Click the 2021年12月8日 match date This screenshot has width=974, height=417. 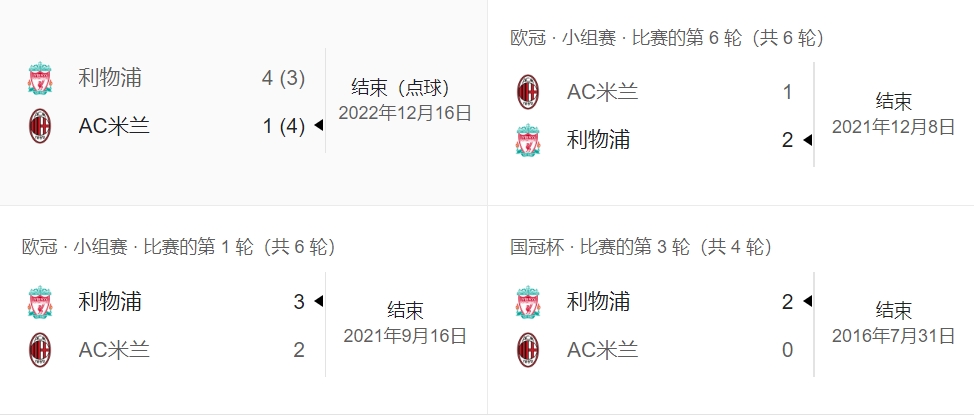[x=893, y=126]
